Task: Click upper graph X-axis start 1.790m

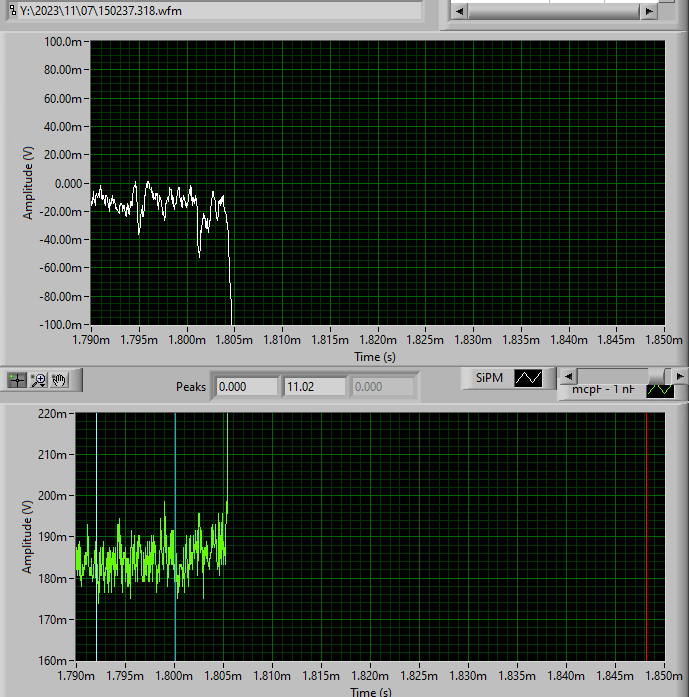Action: [91, 340]
